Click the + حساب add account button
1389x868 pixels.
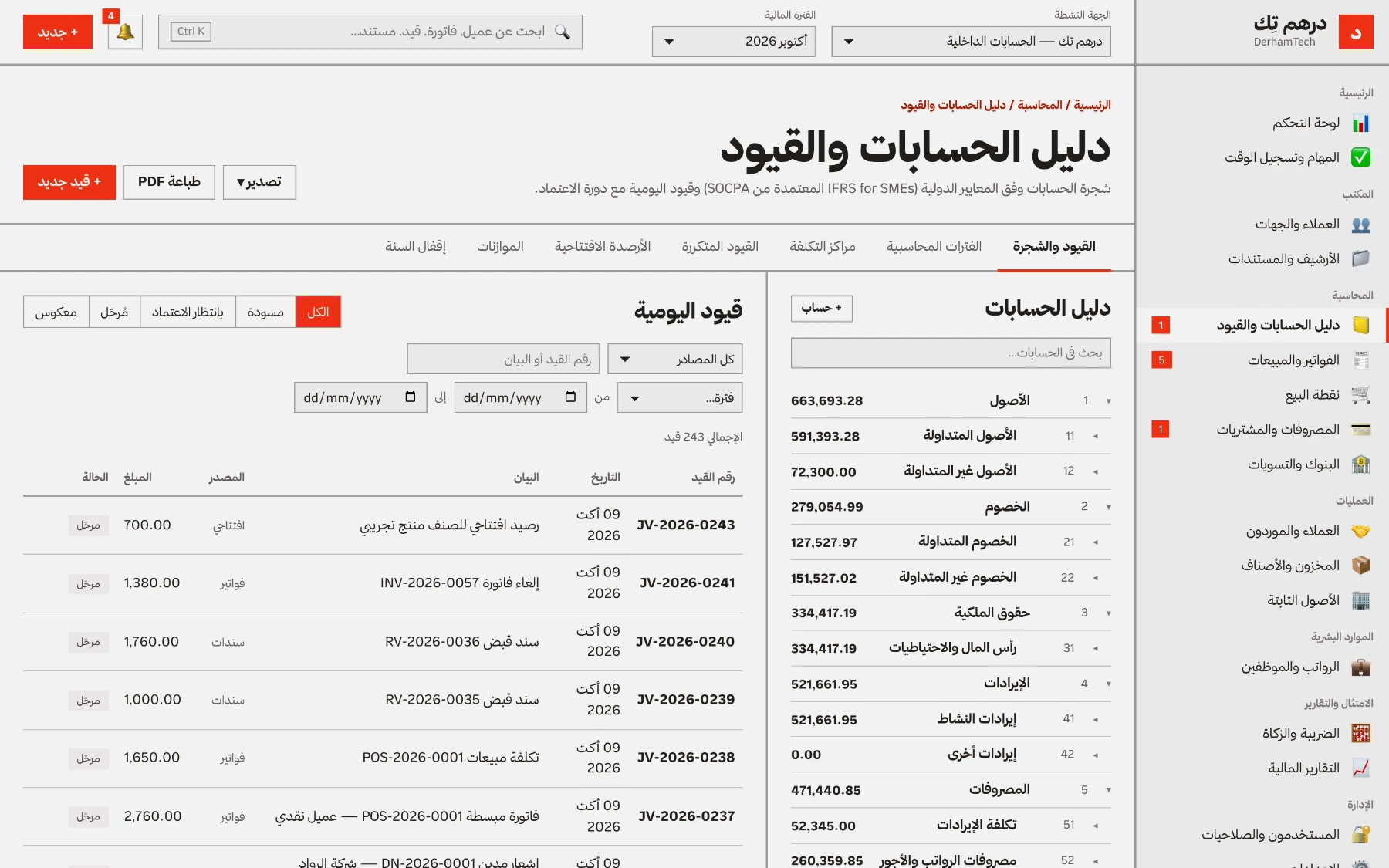click(822, 309)
